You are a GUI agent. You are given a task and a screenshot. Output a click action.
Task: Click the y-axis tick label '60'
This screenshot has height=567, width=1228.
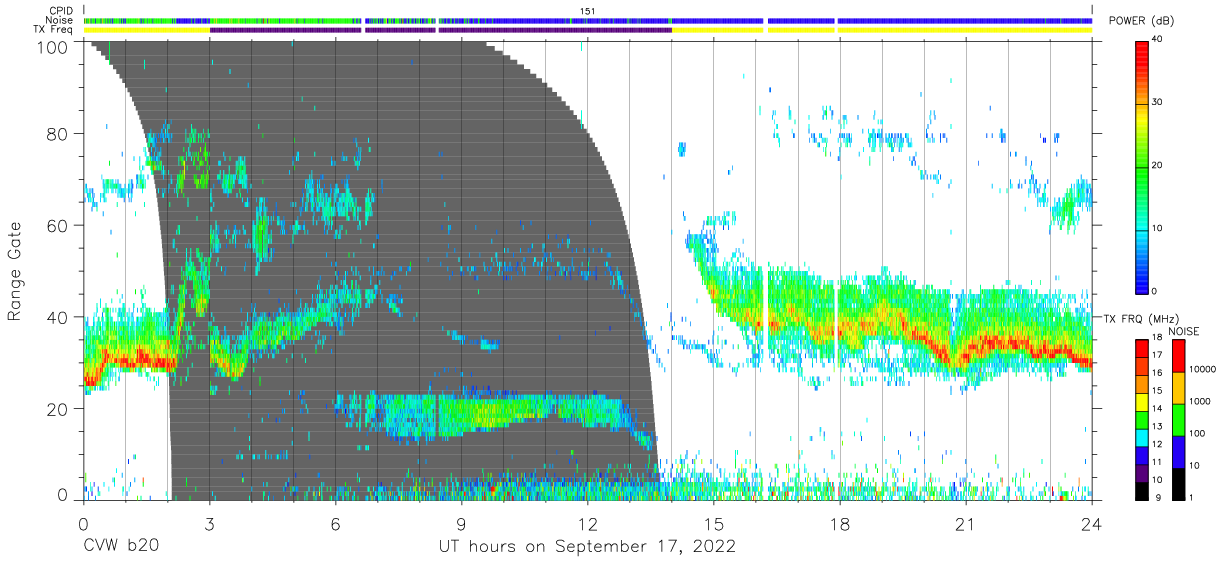pos(58,226)
